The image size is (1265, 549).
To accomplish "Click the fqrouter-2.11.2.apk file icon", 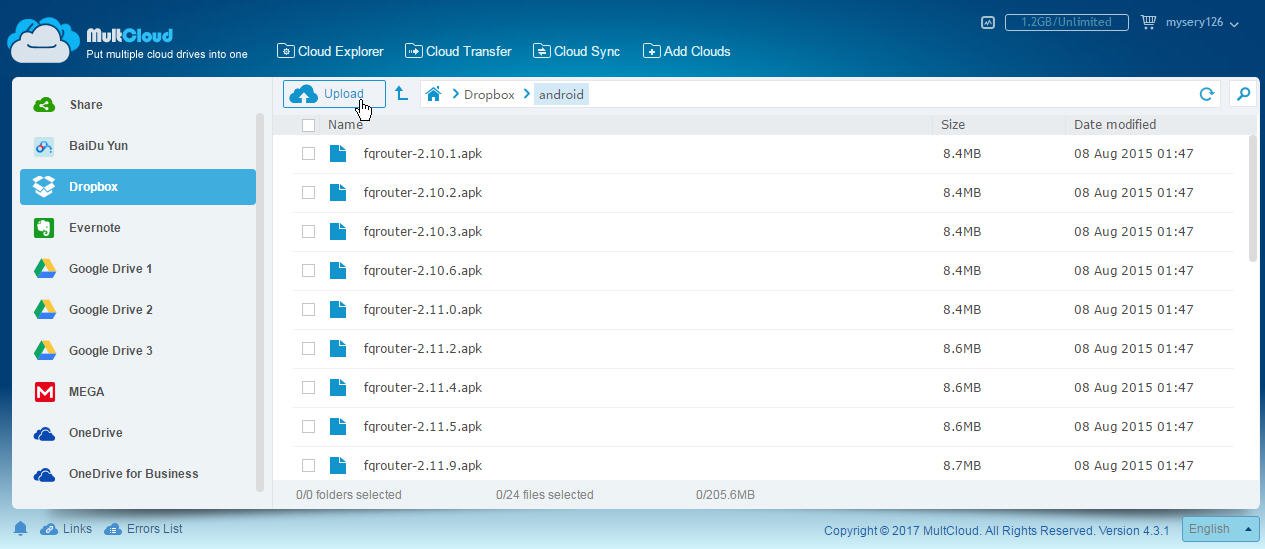I will coord(338,348).
